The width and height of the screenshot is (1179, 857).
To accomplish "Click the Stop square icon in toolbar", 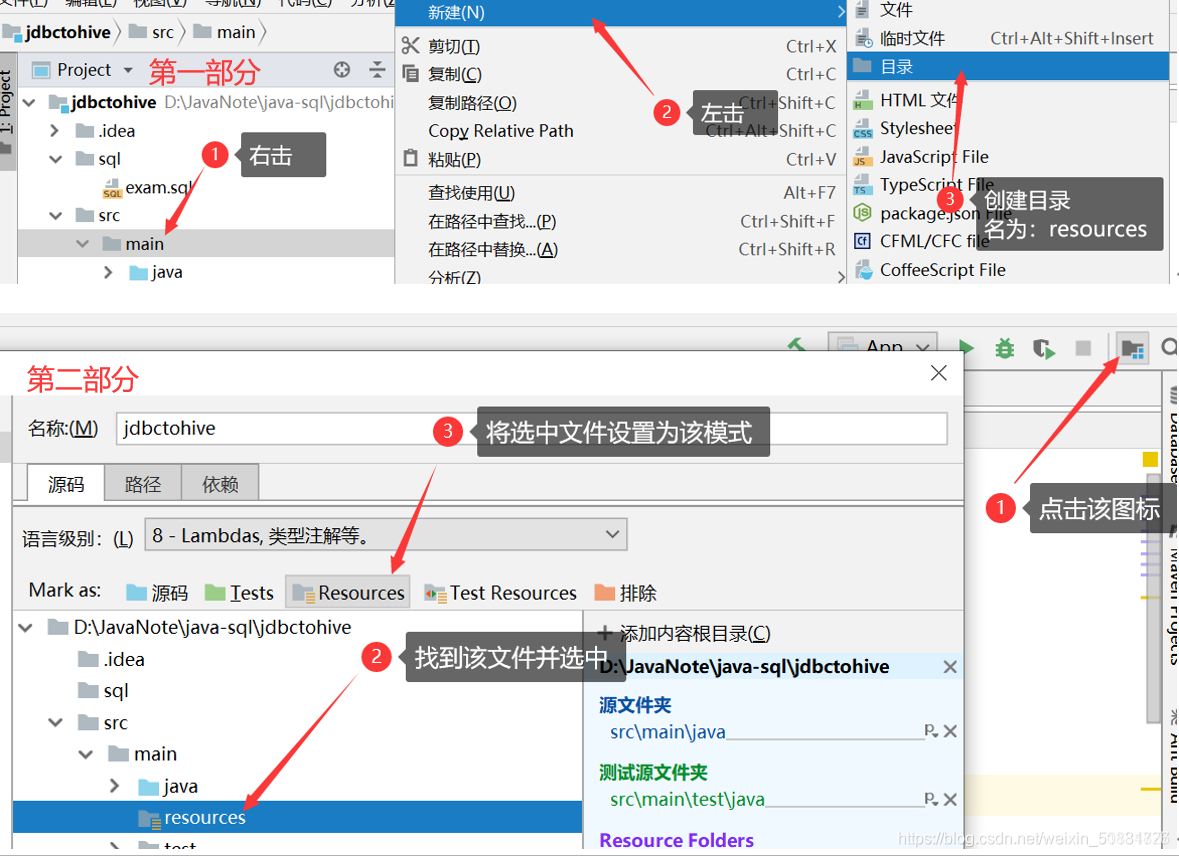I will point(1084,348).
